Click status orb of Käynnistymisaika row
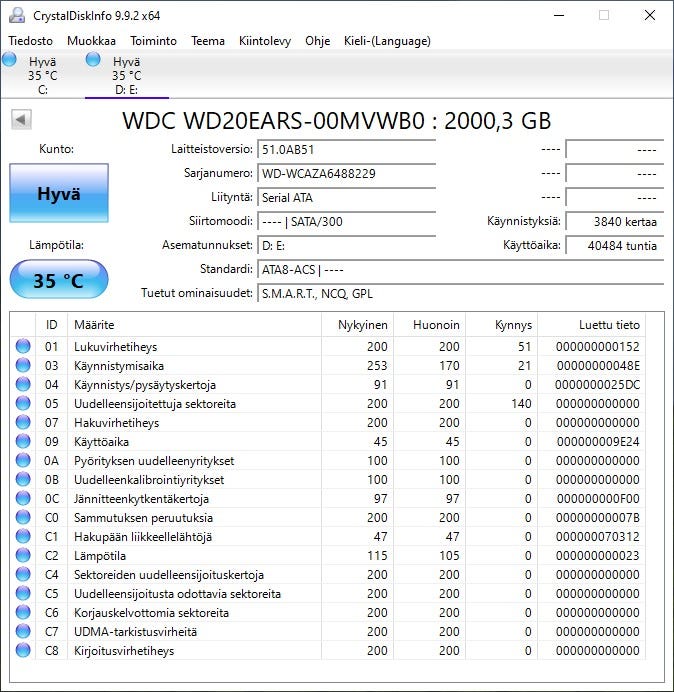This screenshot has height=692, width=674. click(x=23, y=365)
